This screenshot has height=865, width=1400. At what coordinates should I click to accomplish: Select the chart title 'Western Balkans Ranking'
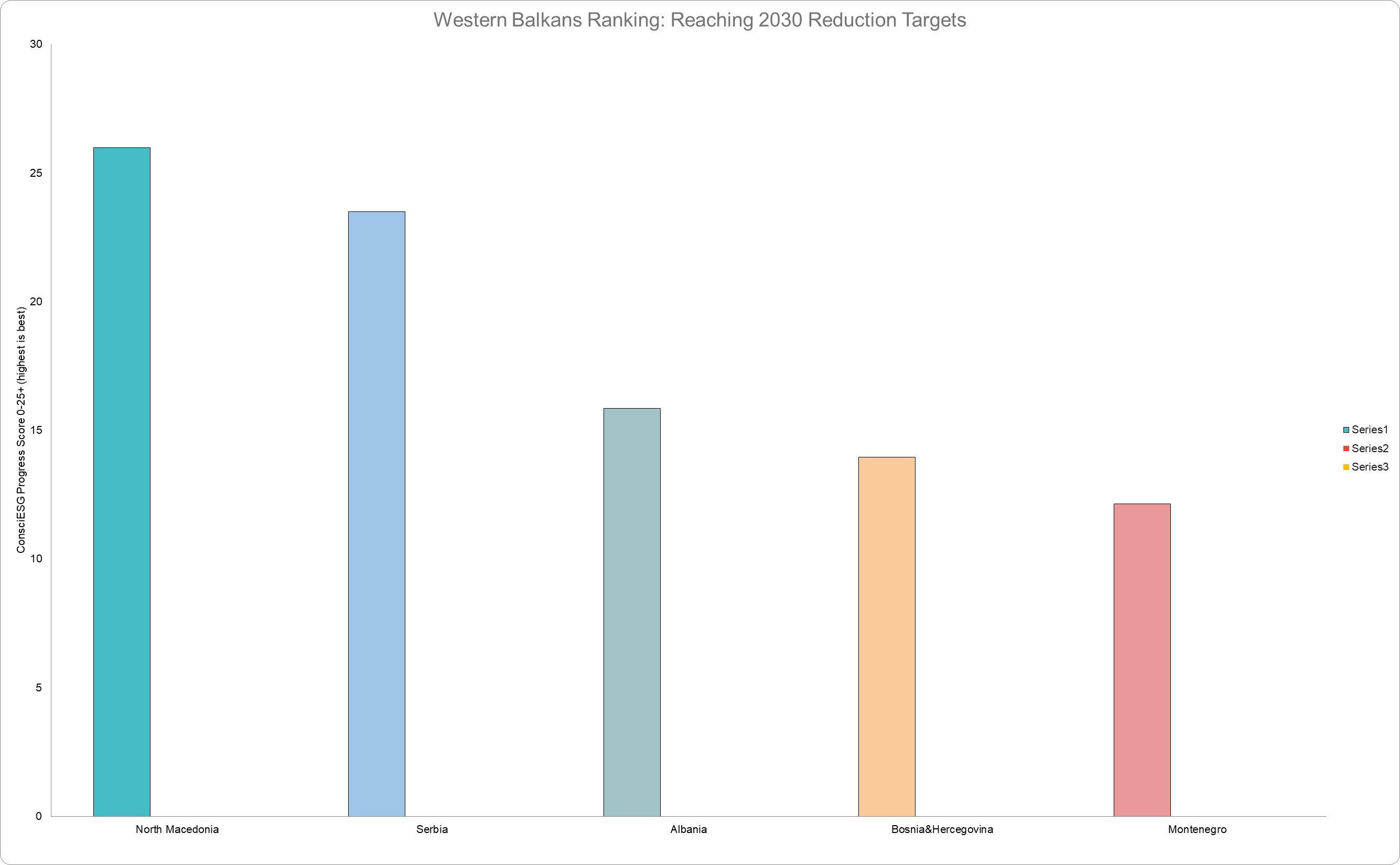coord(699,20)
